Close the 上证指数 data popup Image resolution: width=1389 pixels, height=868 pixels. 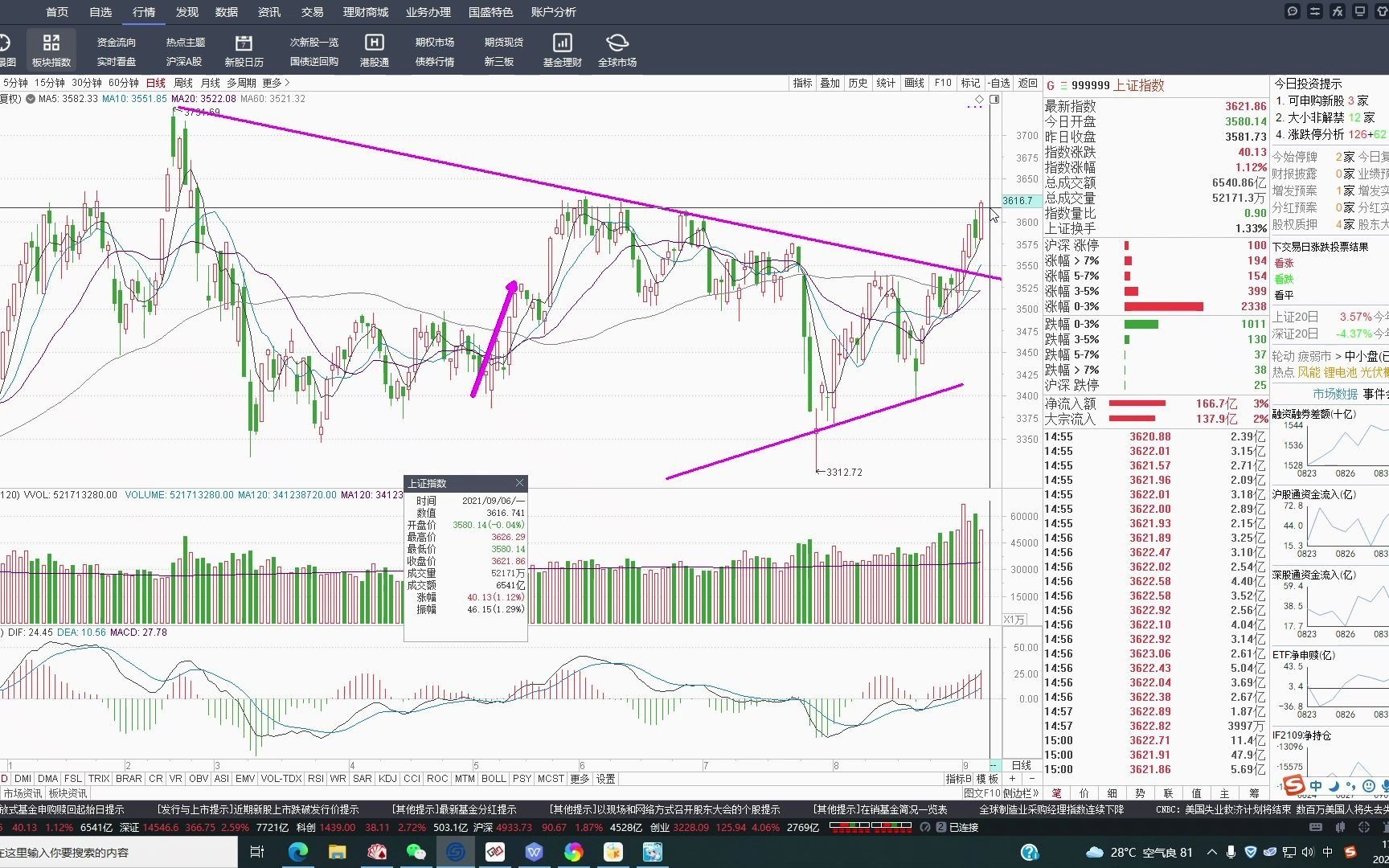(x=519, y=483)
